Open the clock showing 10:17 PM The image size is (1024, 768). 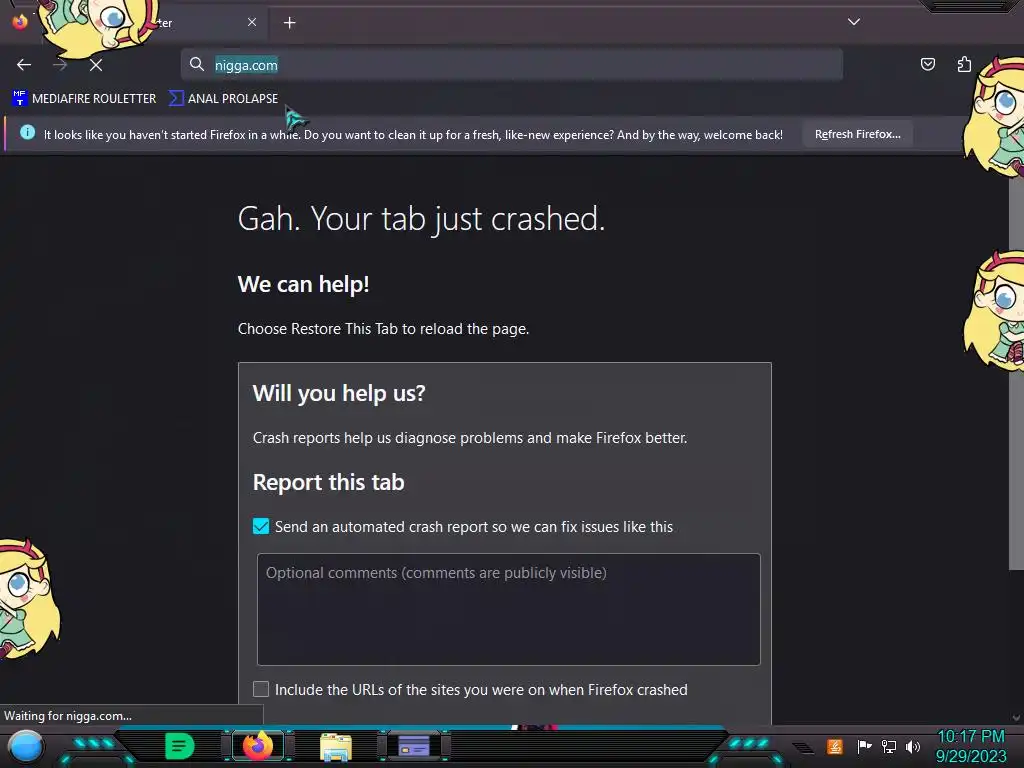tap(971, 746)
